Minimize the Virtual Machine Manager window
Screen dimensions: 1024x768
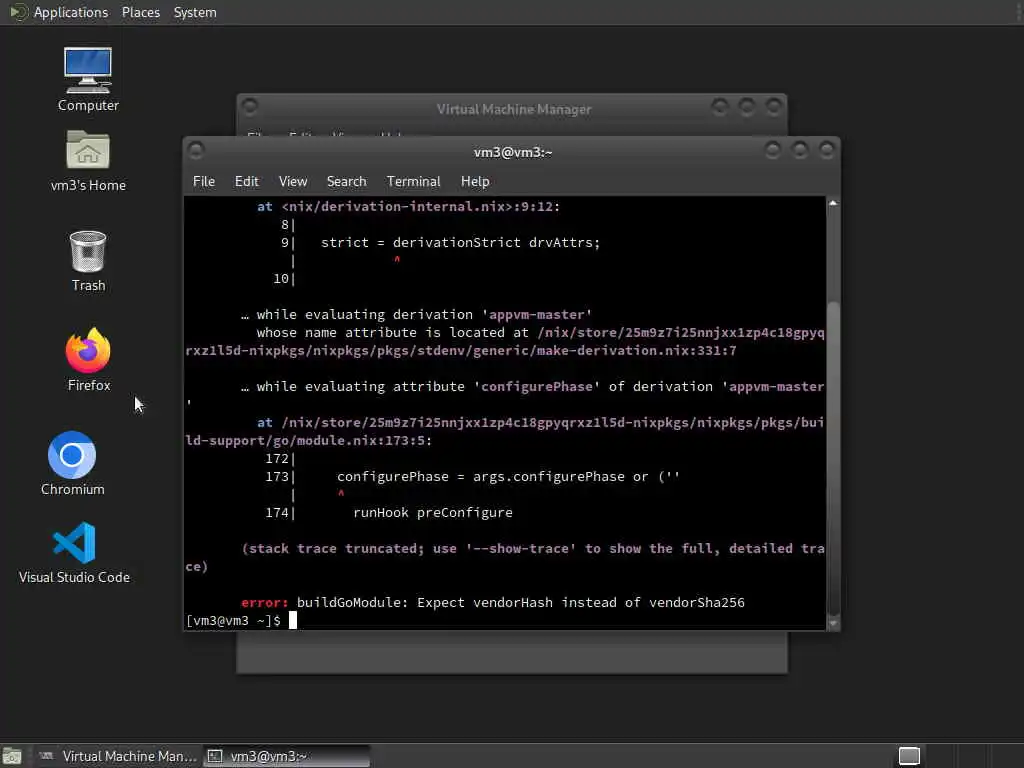coord(720,106)
